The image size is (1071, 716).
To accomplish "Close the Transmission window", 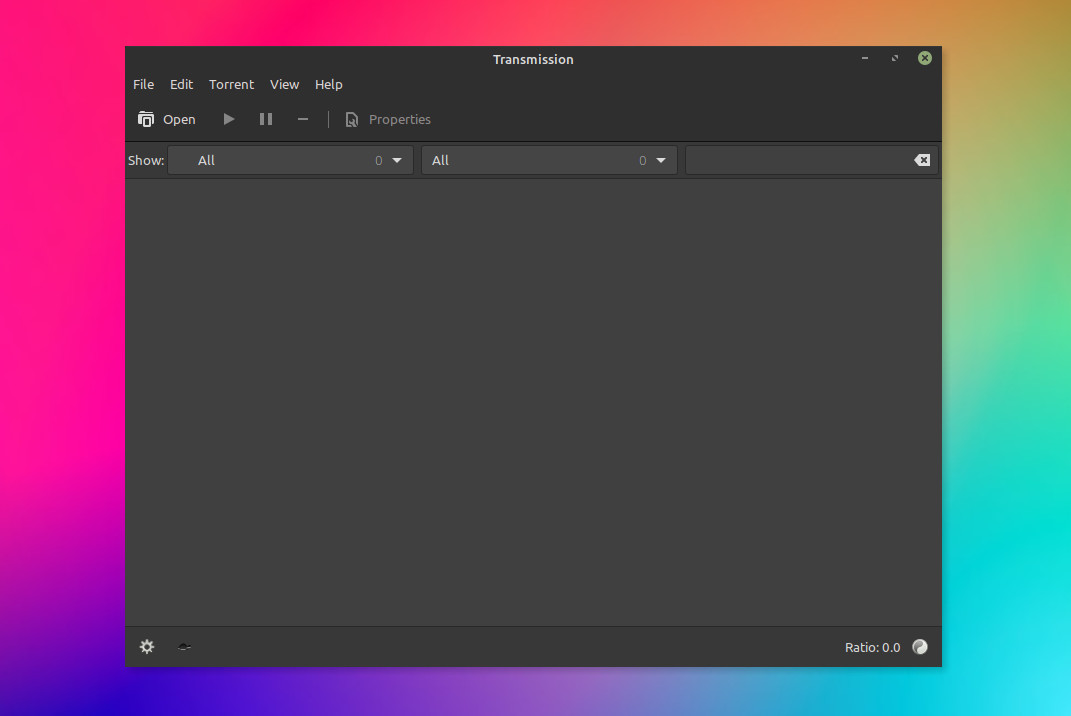I will coord(925,59).
